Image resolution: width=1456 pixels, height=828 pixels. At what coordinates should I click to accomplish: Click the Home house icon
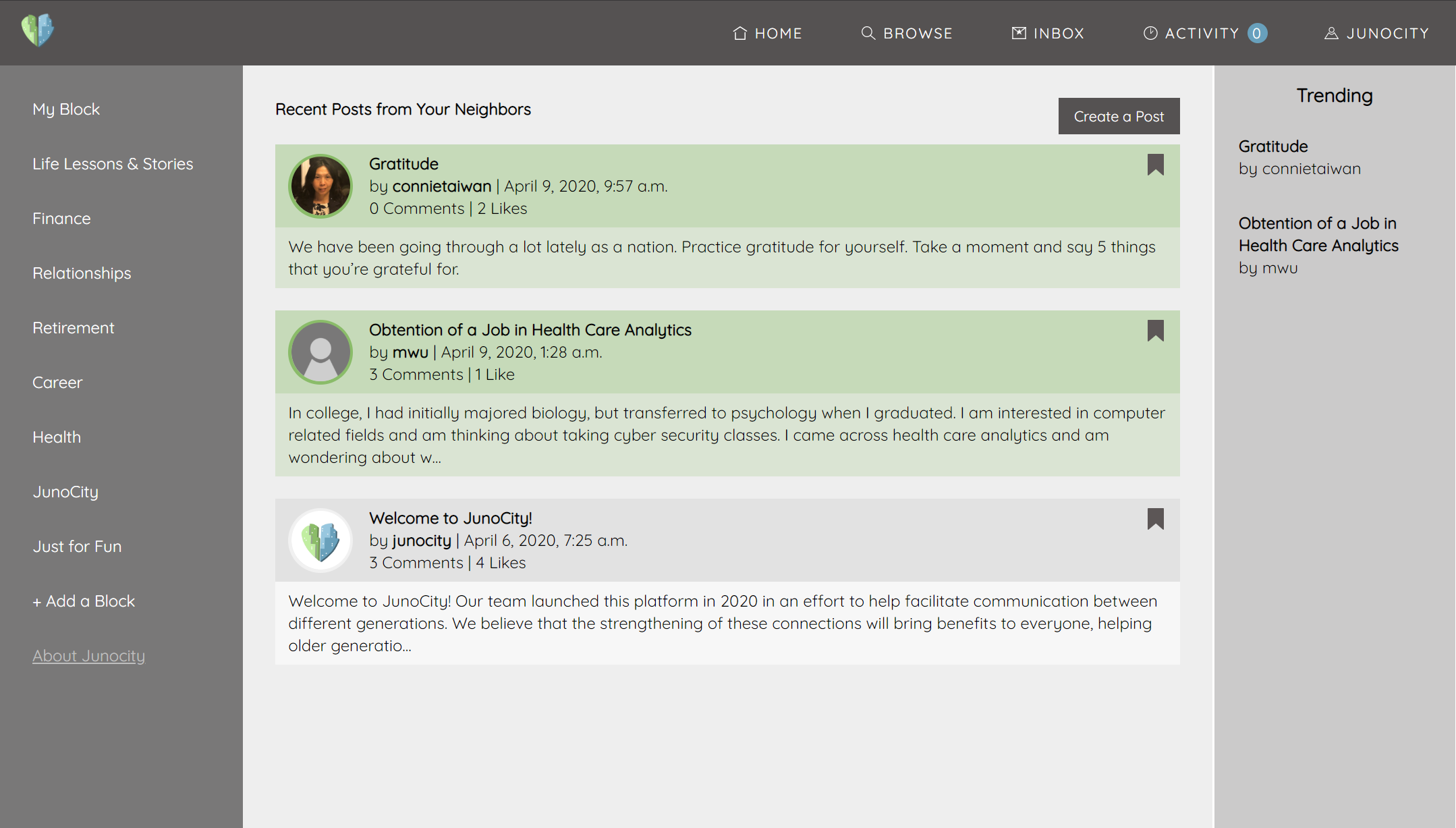pyautogui.click(x=740, y=33)
